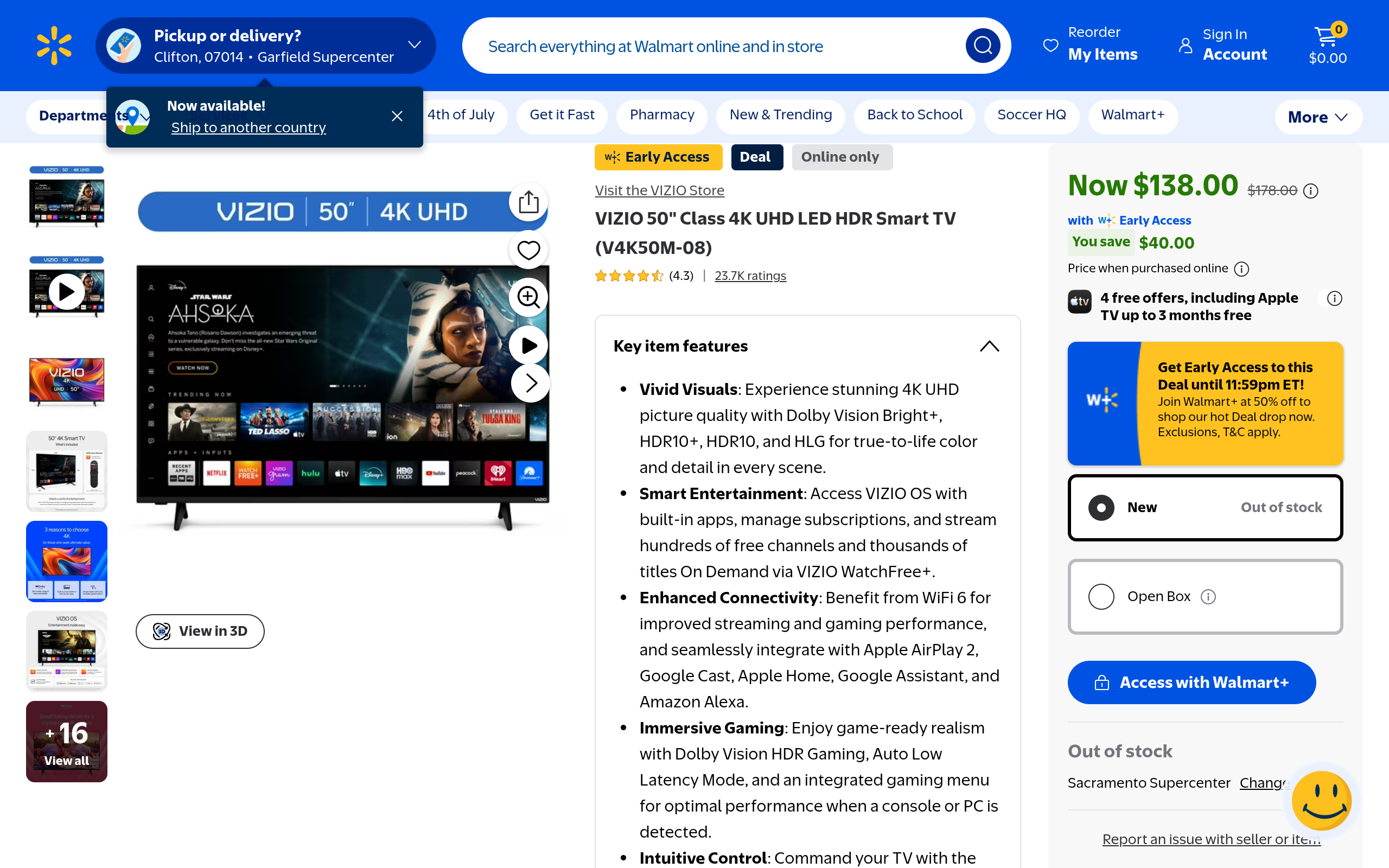Click the Deal badge
Image resolution: width=1389 pixels, height=868 pixels.
(x=757, y=157)
